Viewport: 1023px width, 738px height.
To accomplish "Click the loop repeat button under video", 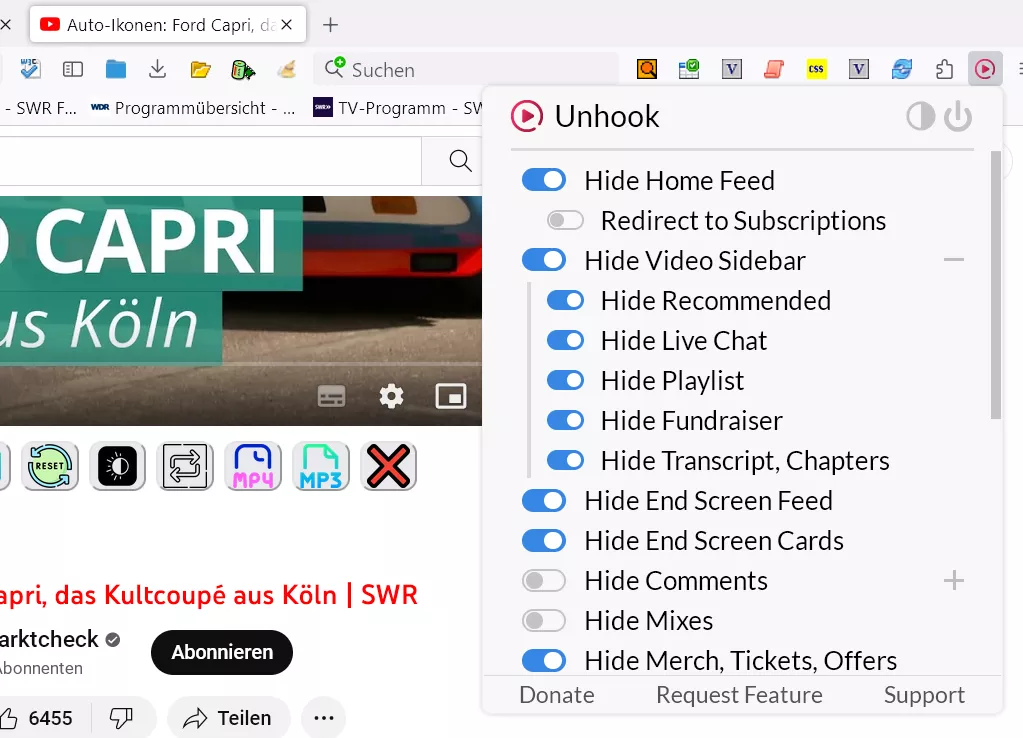I will tap(185, 466).
